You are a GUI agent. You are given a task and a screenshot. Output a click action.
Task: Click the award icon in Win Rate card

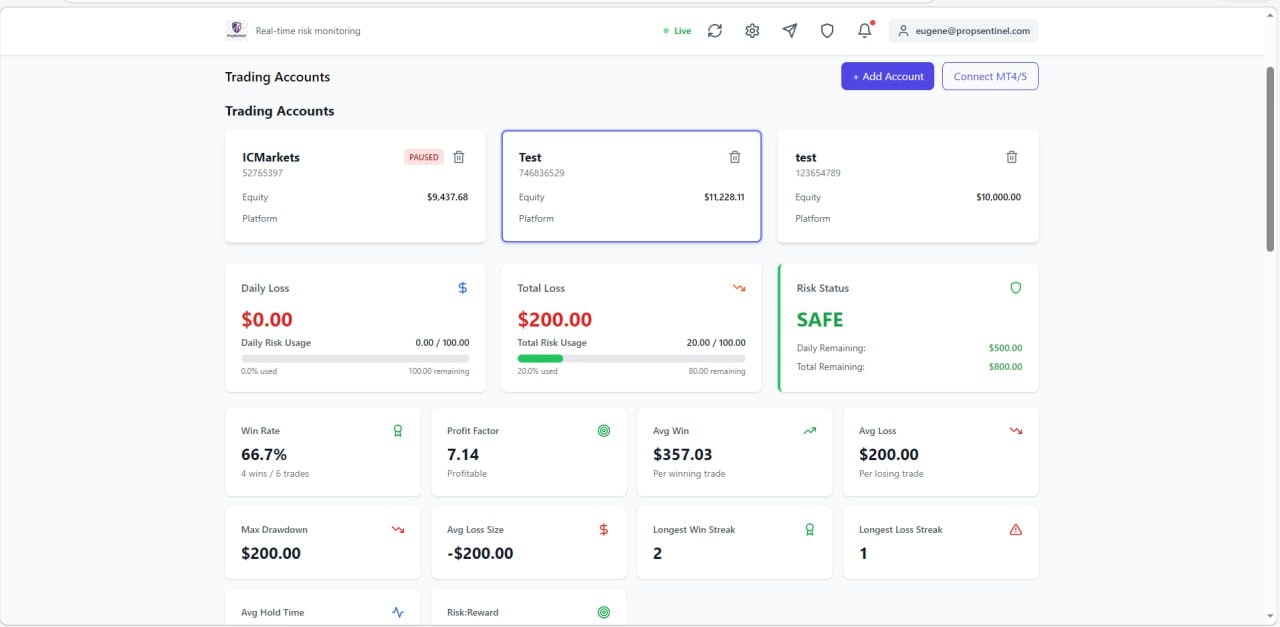397,431
